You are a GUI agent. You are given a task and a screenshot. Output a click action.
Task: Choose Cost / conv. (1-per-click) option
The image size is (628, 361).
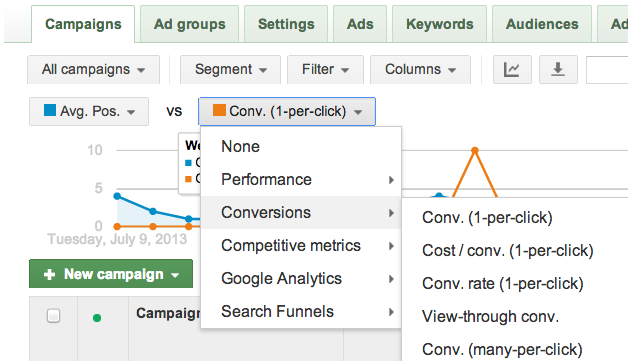pyautogui.click(x=507, y=251)
